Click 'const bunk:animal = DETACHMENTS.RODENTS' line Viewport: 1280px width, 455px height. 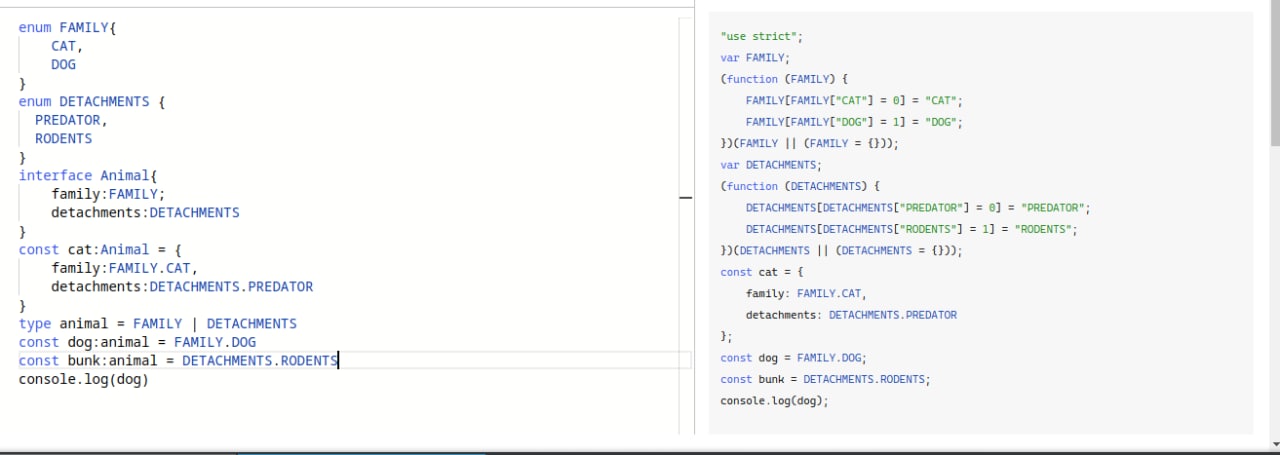pyautogui.click(x=178, y=361)
